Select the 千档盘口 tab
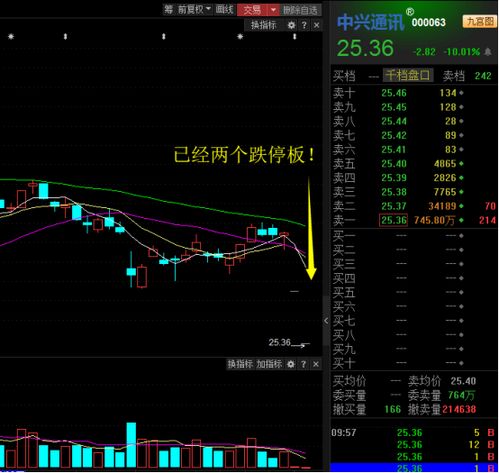This screenshot has height=473, width=499. (408, 75)
